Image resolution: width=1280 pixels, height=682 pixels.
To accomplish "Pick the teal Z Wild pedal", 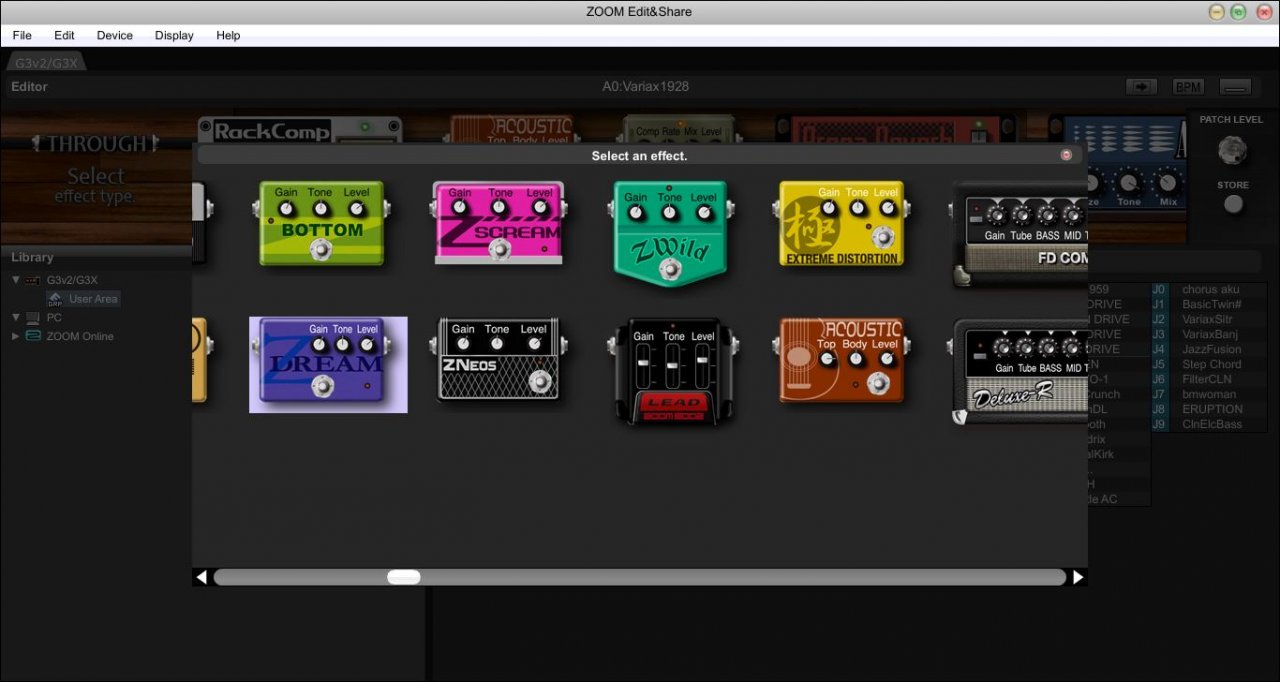I will (670, 233).
